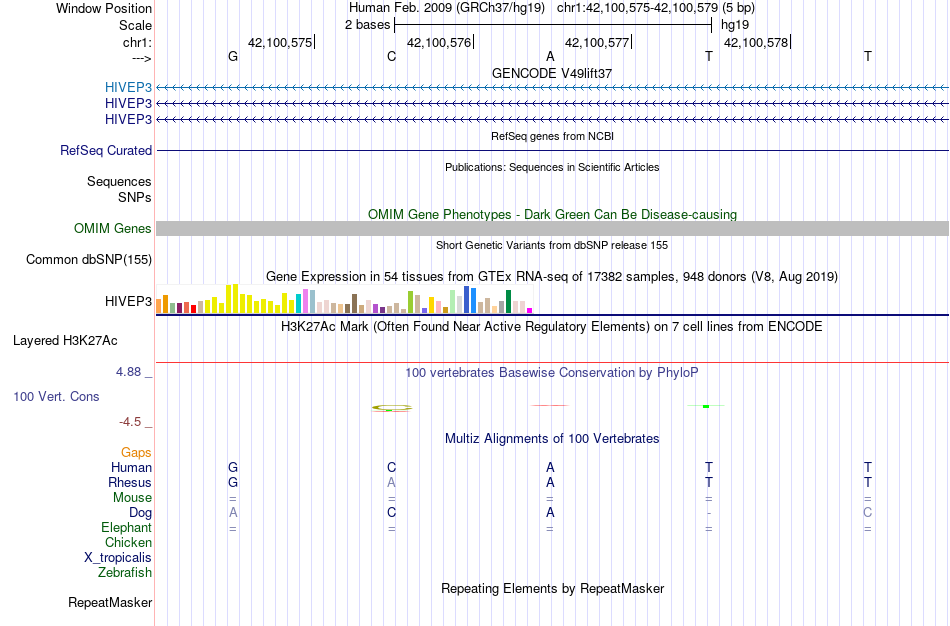Click position label 42,100,576

[x=439, y=42]
